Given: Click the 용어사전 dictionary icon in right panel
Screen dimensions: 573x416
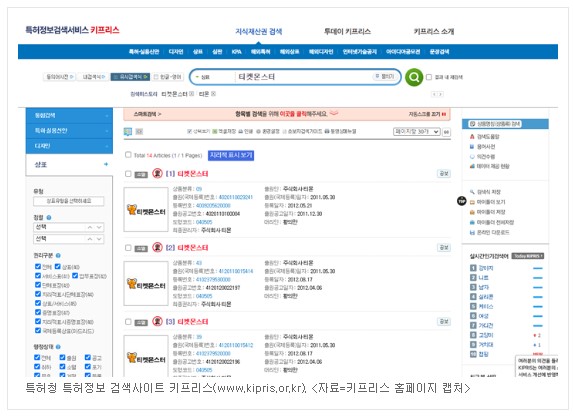Looking at the screenshot, I should (x=472, y=147).
